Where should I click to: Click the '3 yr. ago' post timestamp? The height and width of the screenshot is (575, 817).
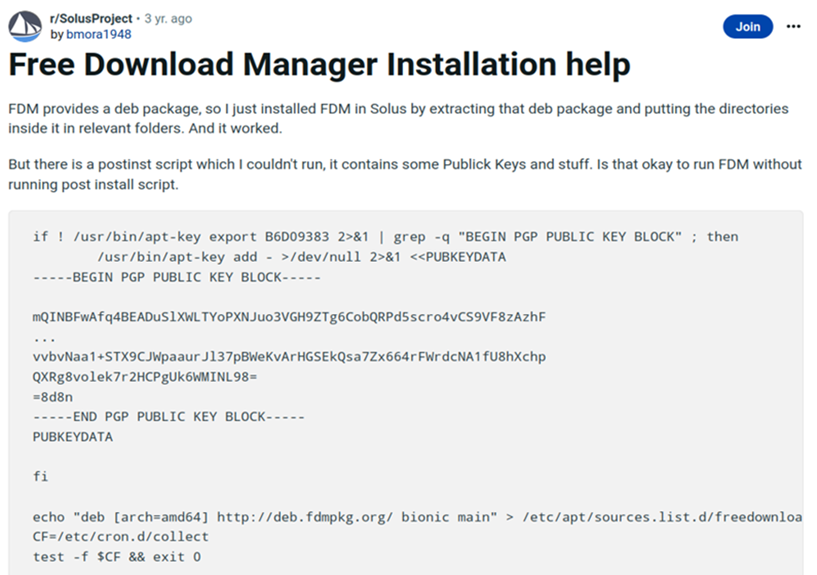[x=167, y=18]
